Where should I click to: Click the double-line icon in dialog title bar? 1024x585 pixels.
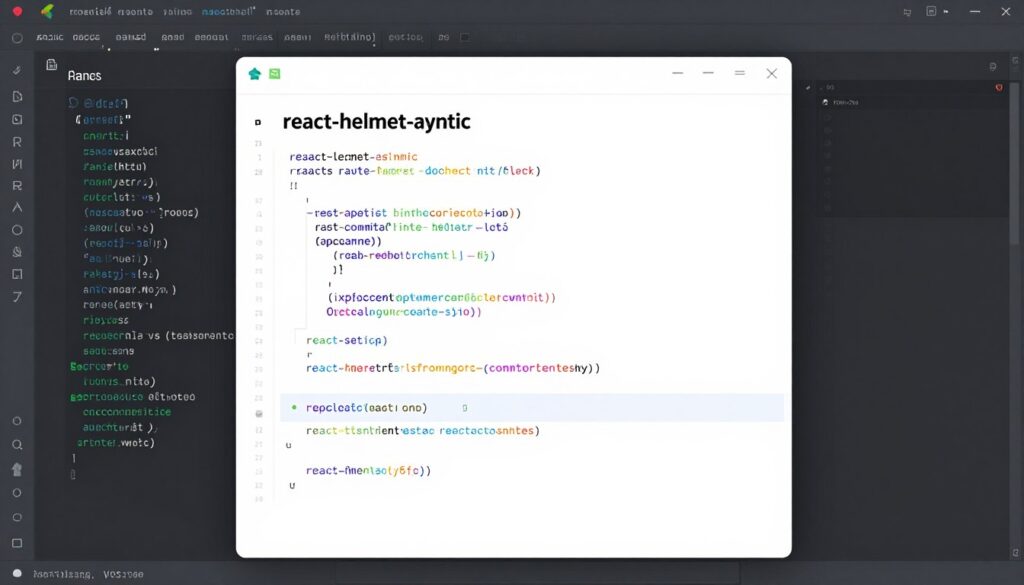click(x=739, y=73)
